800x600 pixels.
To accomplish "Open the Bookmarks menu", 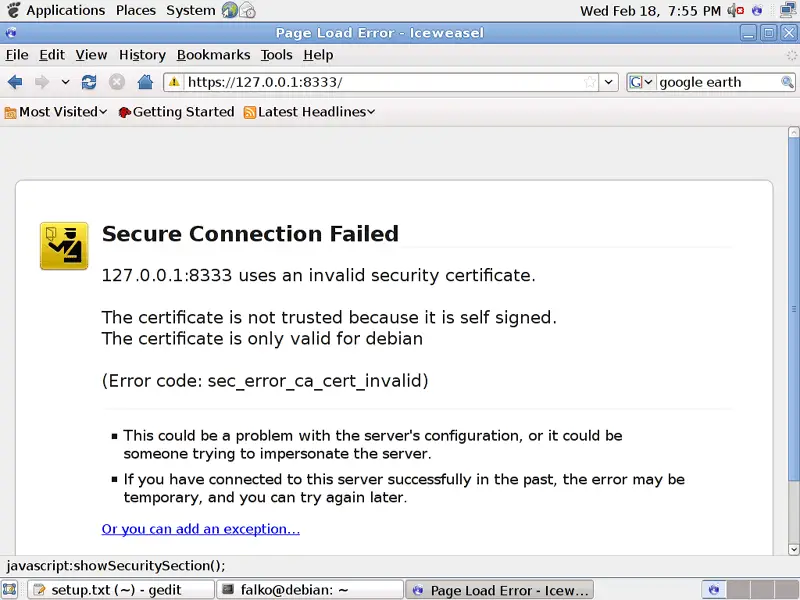I will coord(214,55).
